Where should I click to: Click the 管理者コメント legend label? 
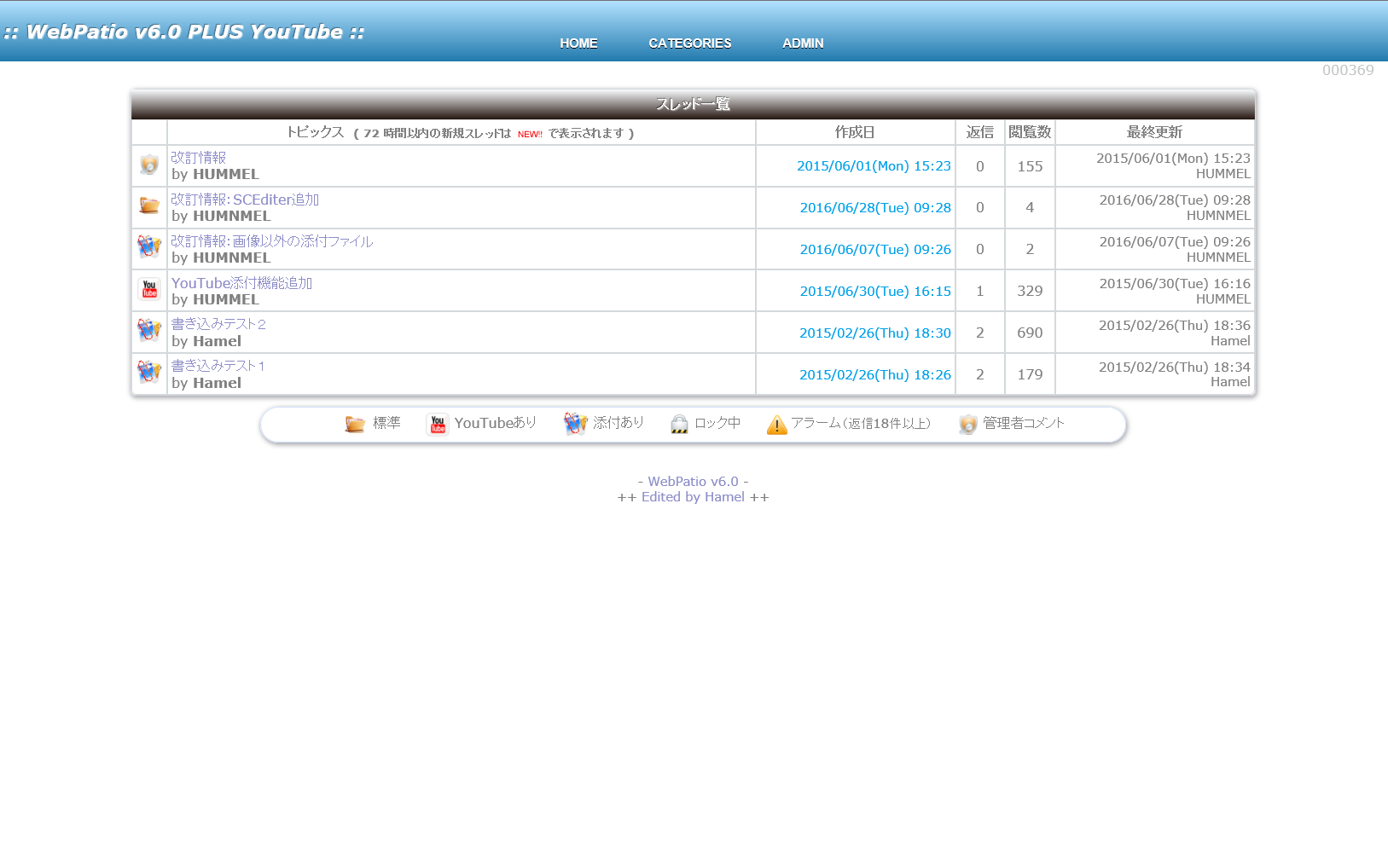click(1024, 424)
